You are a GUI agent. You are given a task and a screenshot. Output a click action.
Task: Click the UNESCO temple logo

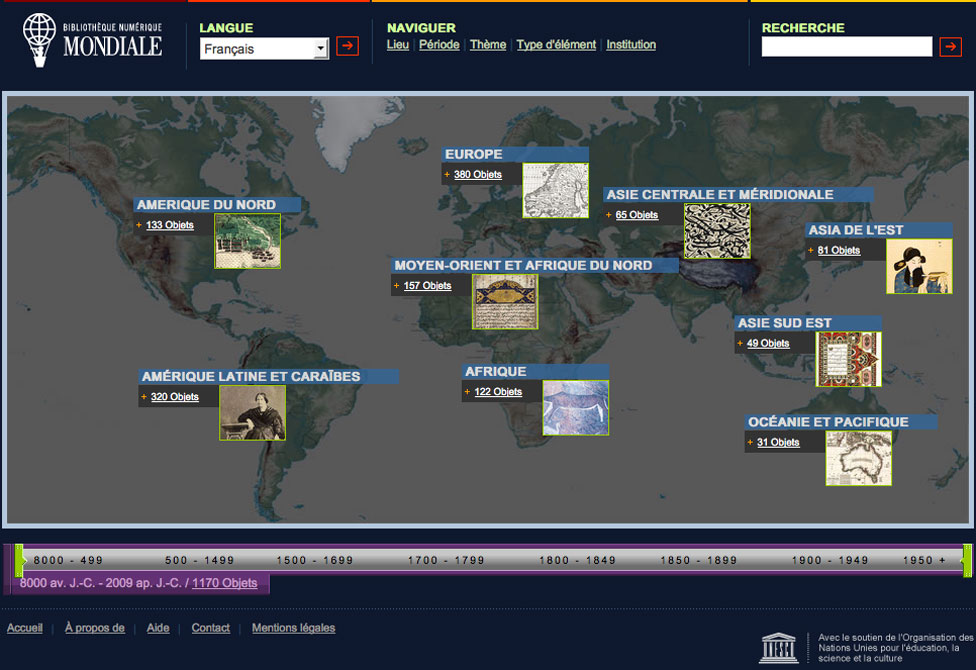tap(779, 647)
